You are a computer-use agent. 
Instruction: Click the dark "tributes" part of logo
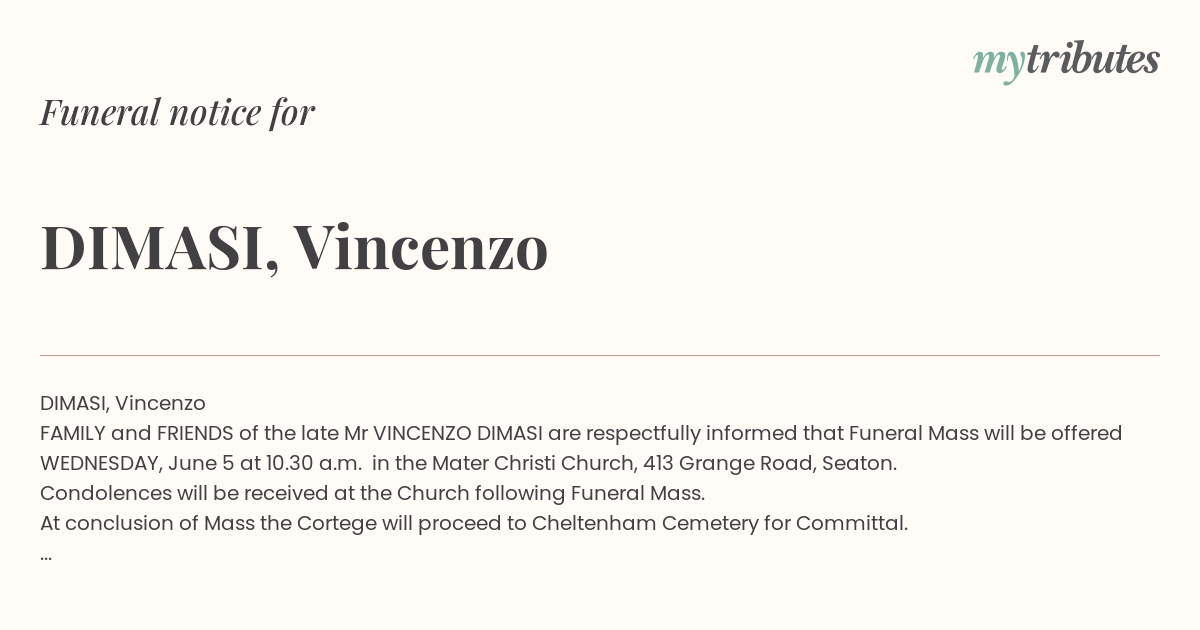[x=1092, y=60]
